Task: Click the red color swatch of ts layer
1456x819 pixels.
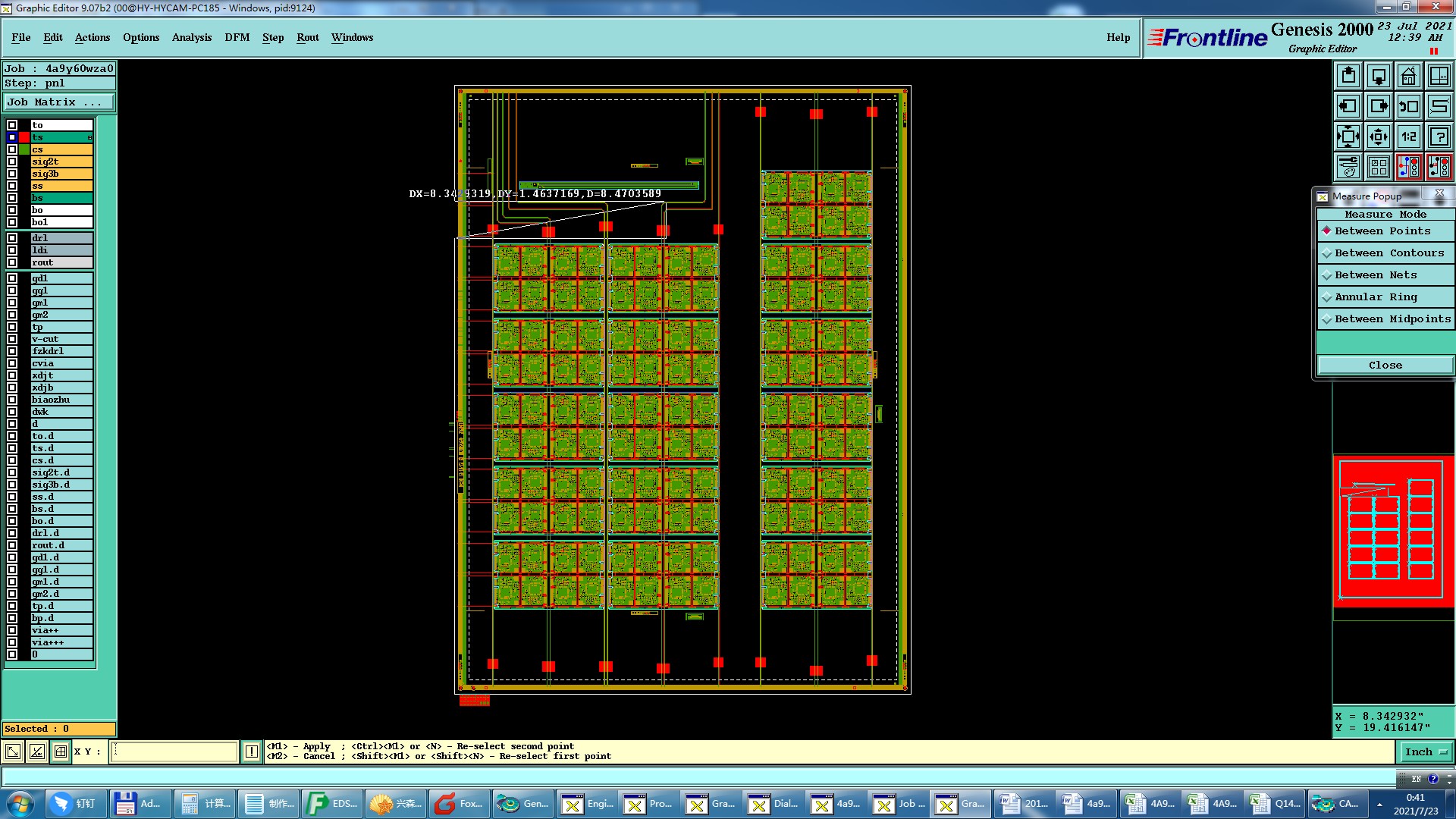Action: click(x=24, y=137)
